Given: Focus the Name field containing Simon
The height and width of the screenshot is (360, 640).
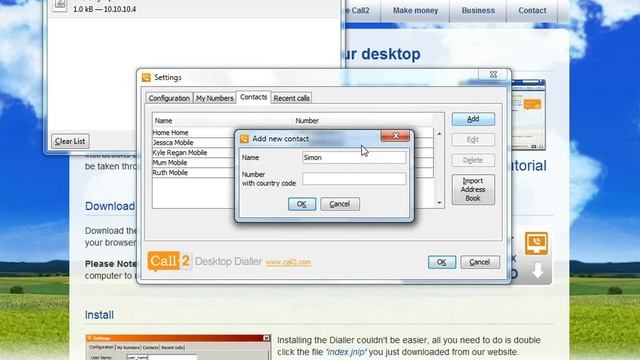Looking at the screenshot, I should pos(354,158).
